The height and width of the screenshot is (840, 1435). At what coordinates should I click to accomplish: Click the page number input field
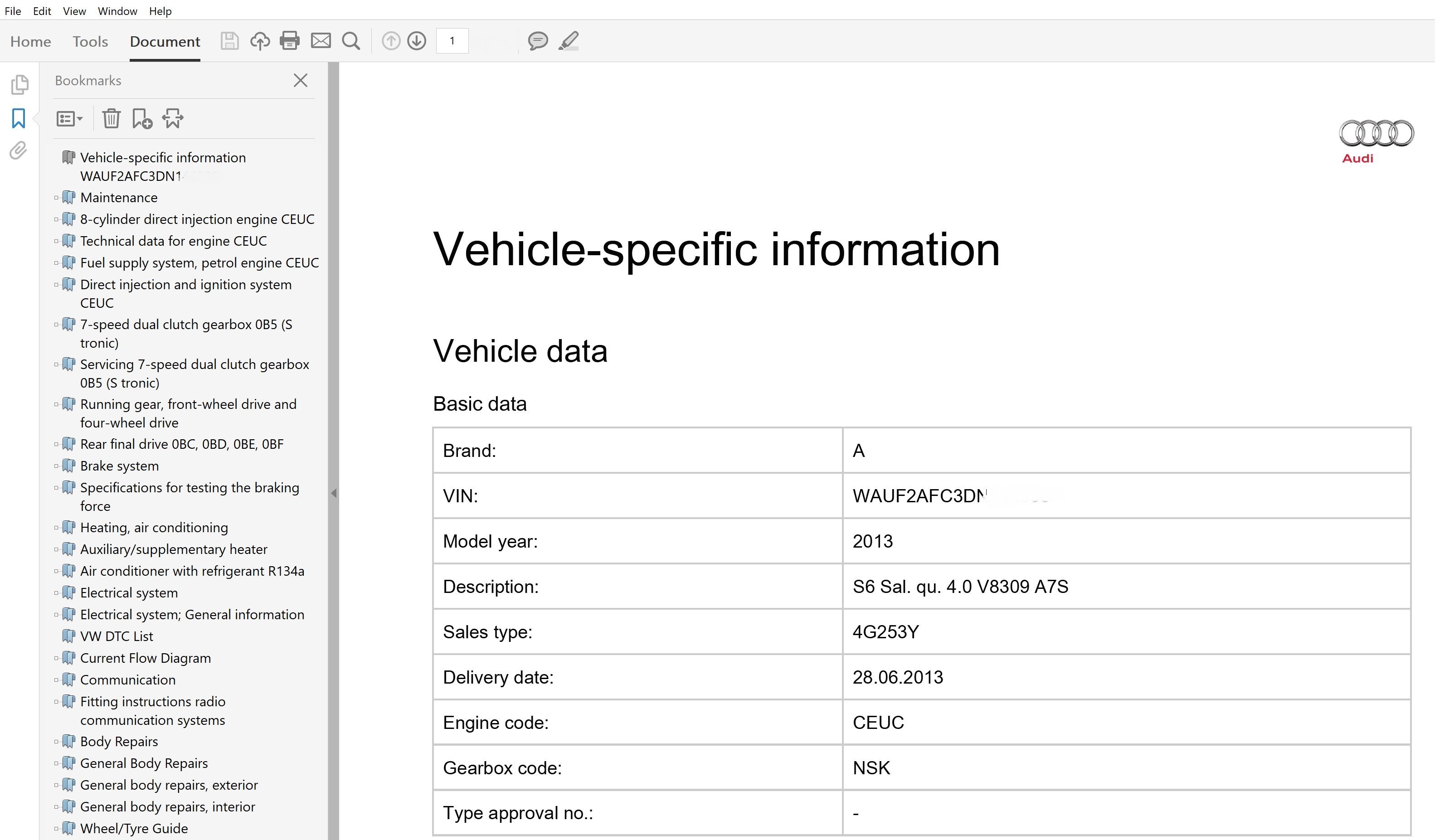pos(452,41)
